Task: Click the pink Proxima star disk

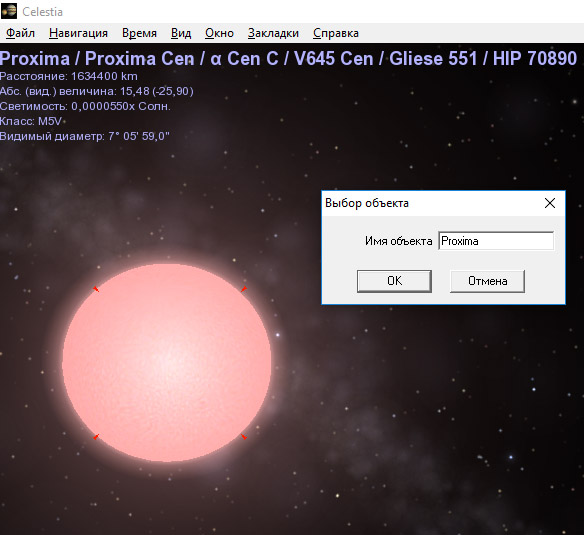Action: tap(166, 363)
